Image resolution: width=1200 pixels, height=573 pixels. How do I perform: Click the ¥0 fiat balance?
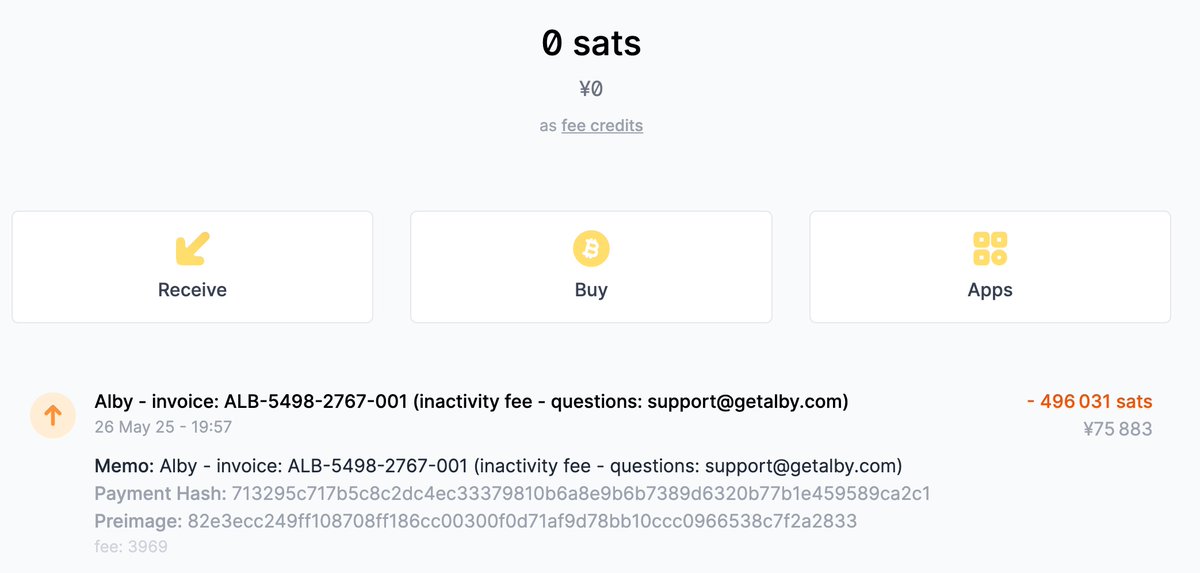pos(591,89)
